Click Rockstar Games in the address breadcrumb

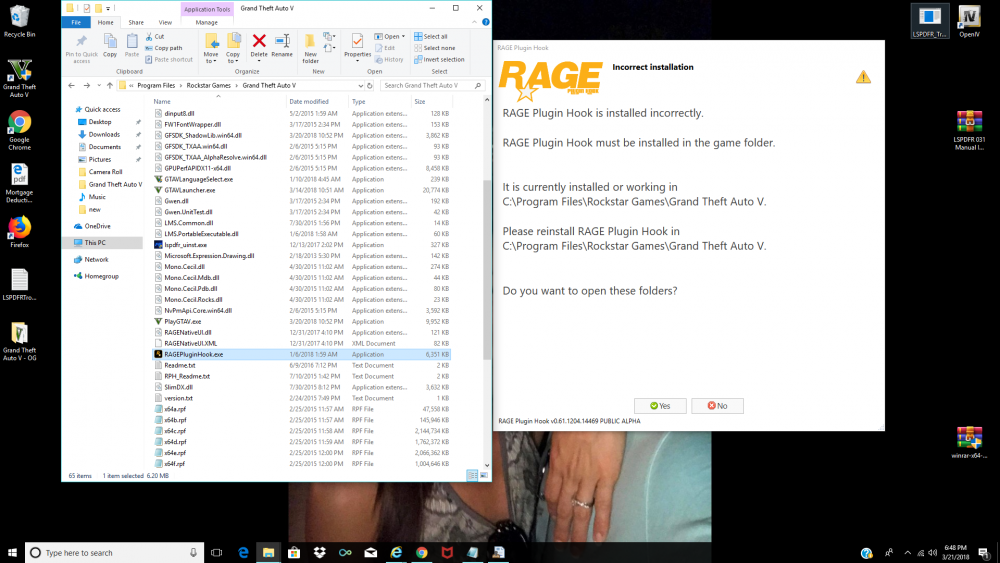(209, 85)
